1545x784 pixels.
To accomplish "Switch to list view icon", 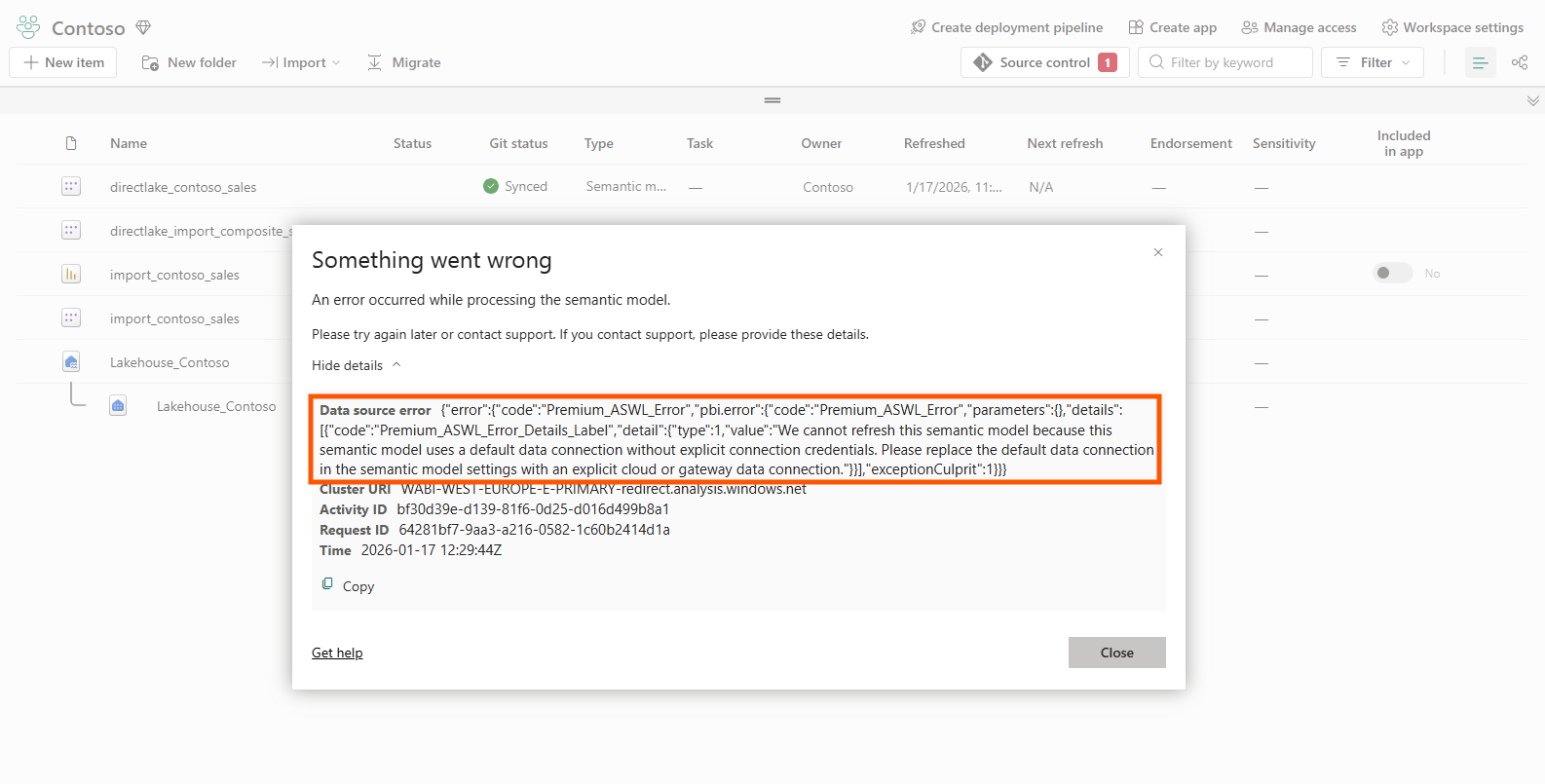I will [x=1481, y=62].
